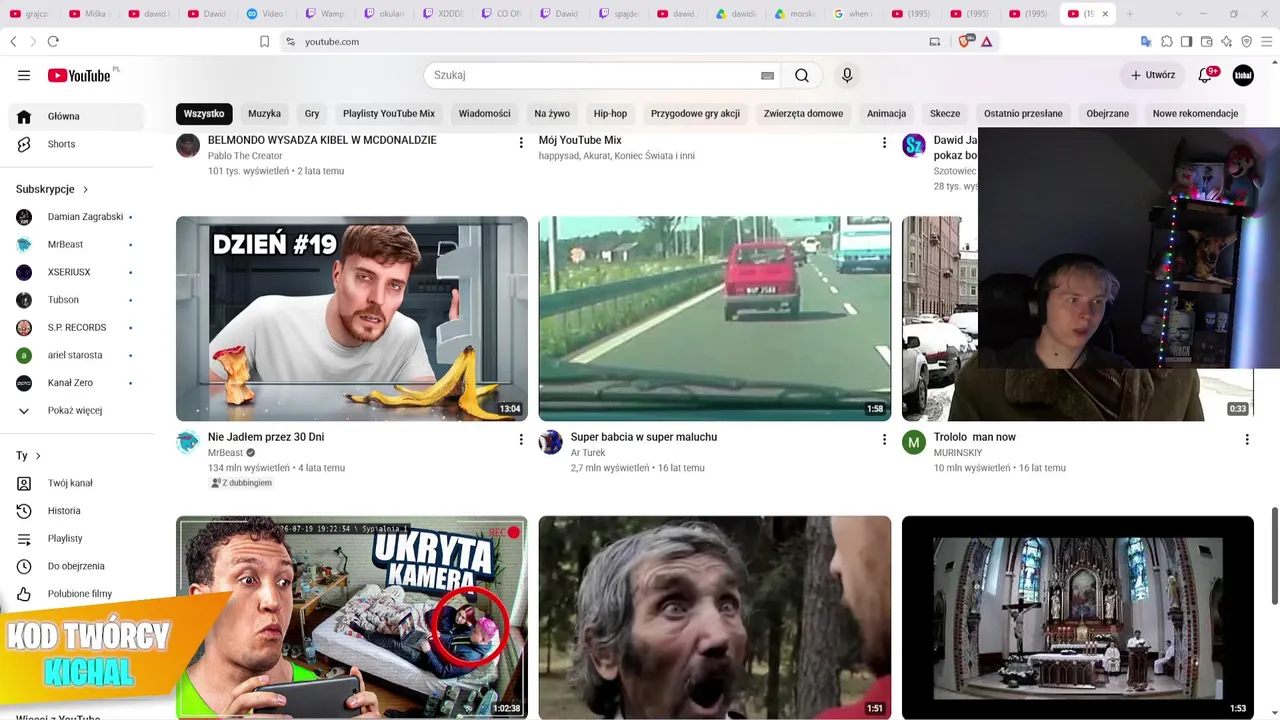The height and width of the screenshot is (720, 1280).
Task: Reload the YouTube page
Action: [x=53, y=41]
